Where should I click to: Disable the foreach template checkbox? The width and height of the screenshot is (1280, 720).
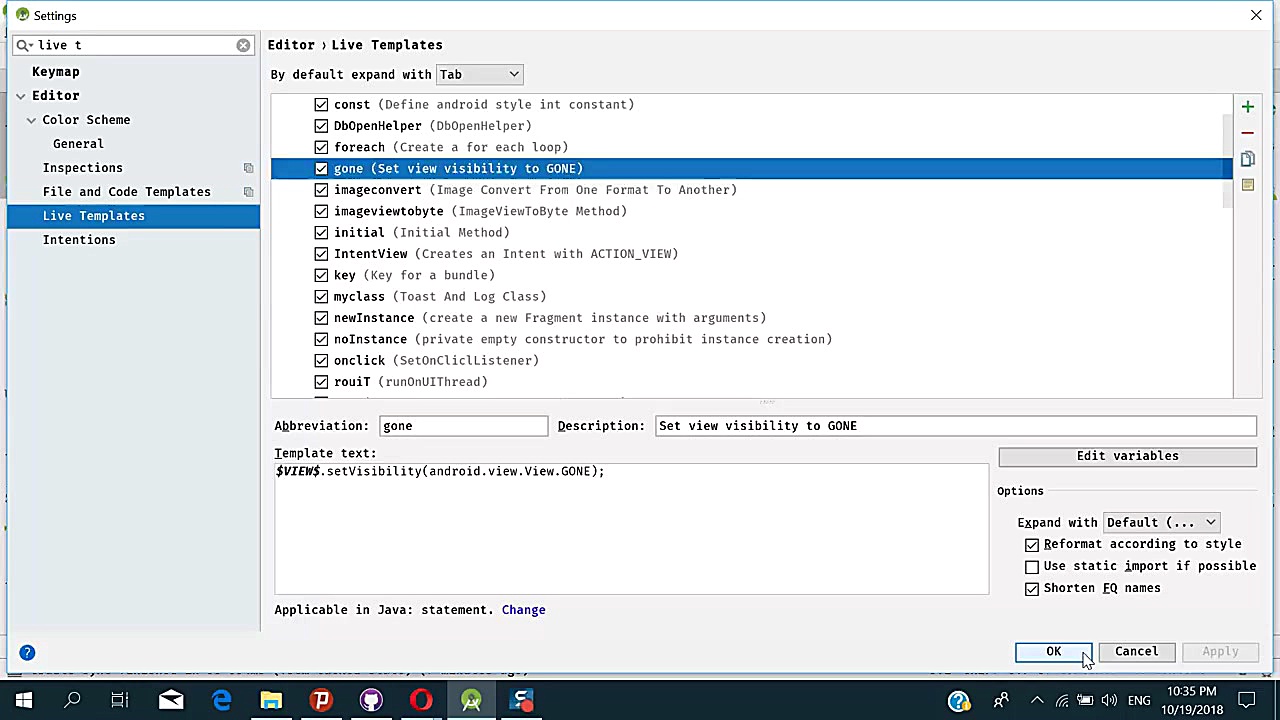(321, 147)
